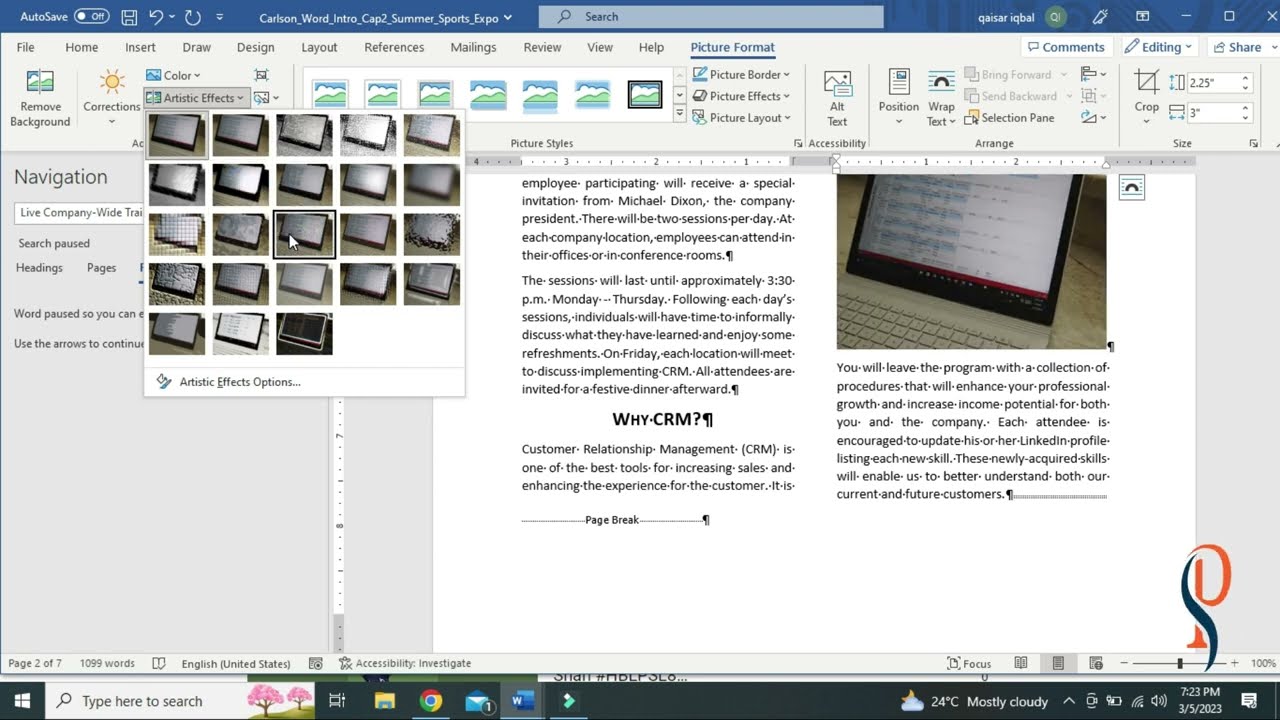
Task: Open the Selection Pane
Action: pyautogui.click(x=1009, y=118)
